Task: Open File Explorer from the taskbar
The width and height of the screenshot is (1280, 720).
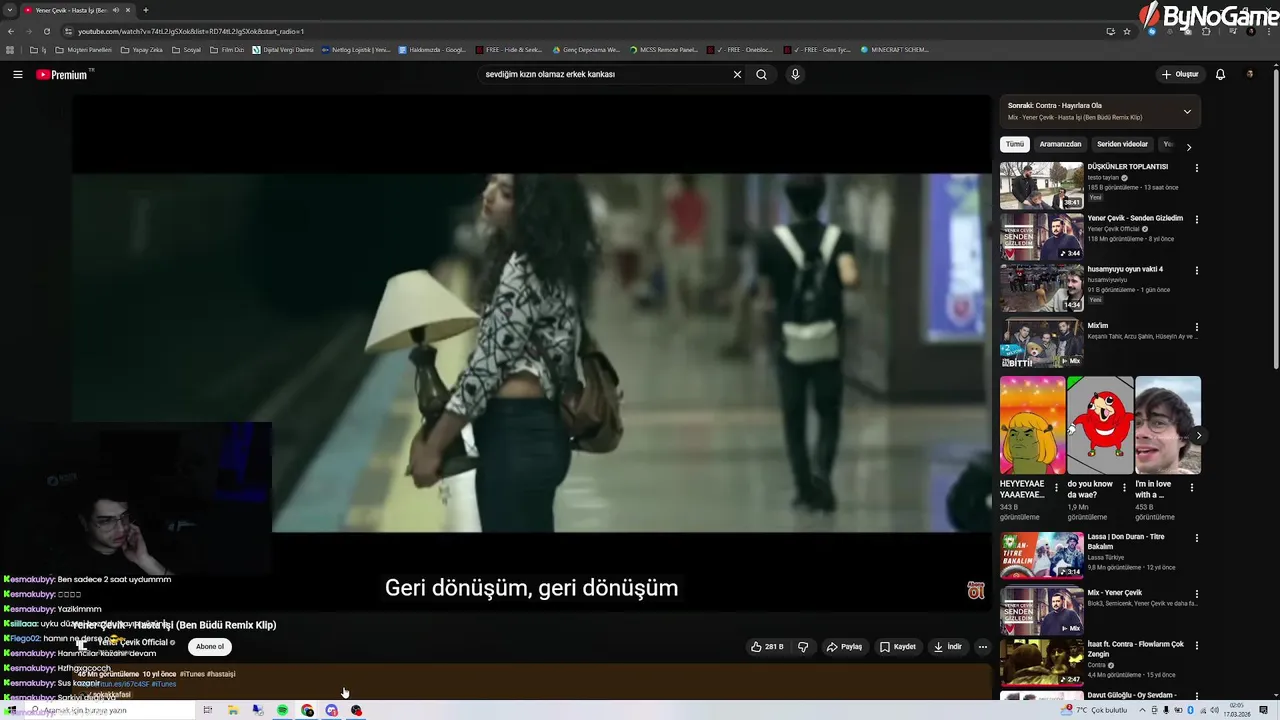Action: [233, 710]
